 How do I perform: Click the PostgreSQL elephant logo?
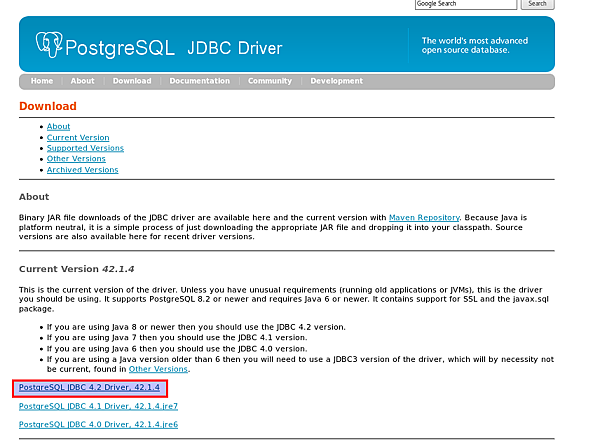click(49, 45)
